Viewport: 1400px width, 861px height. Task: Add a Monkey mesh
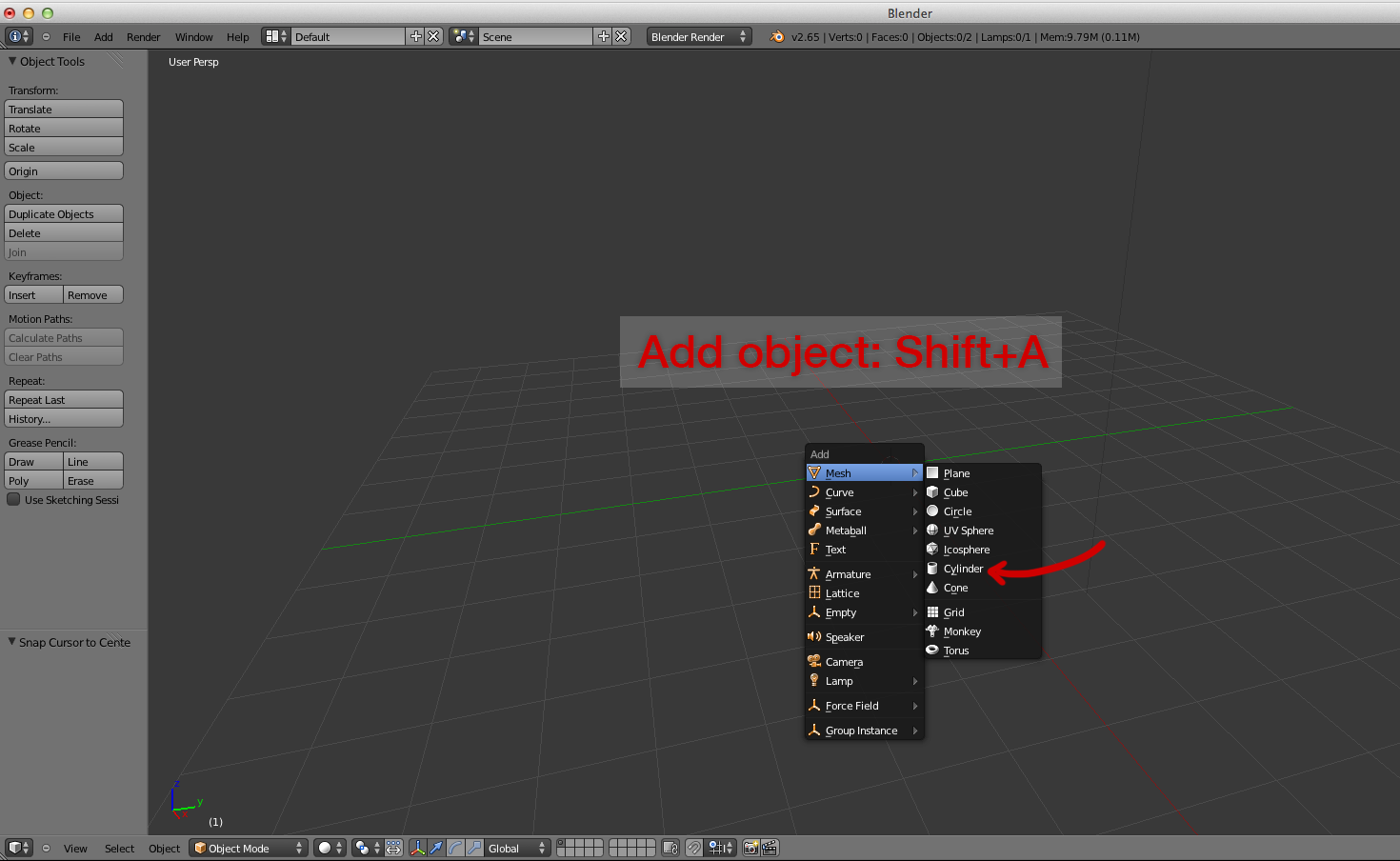[x=983, y=631]
